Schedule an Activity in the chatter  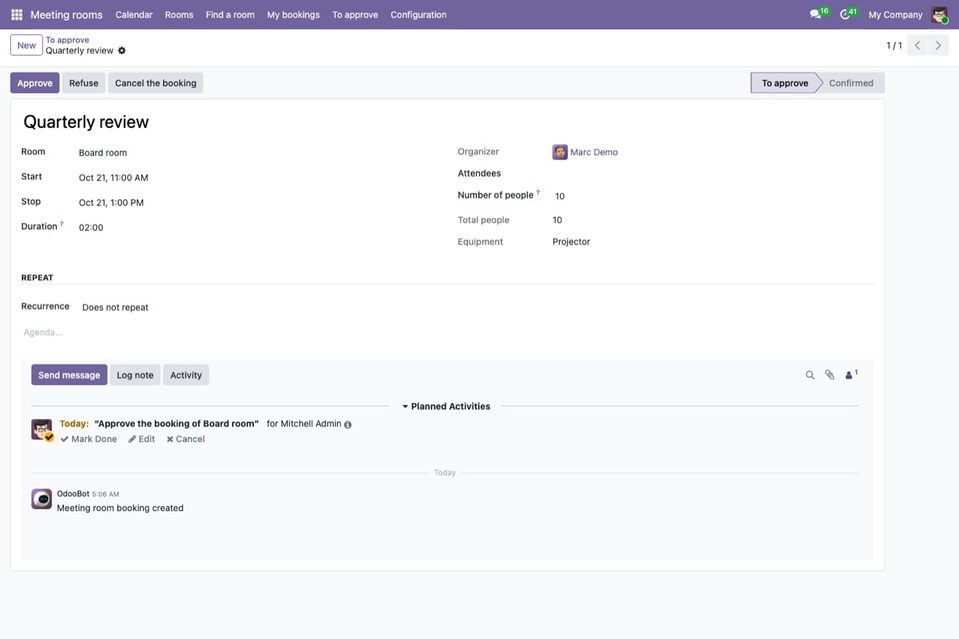click(x=186, y=375)
